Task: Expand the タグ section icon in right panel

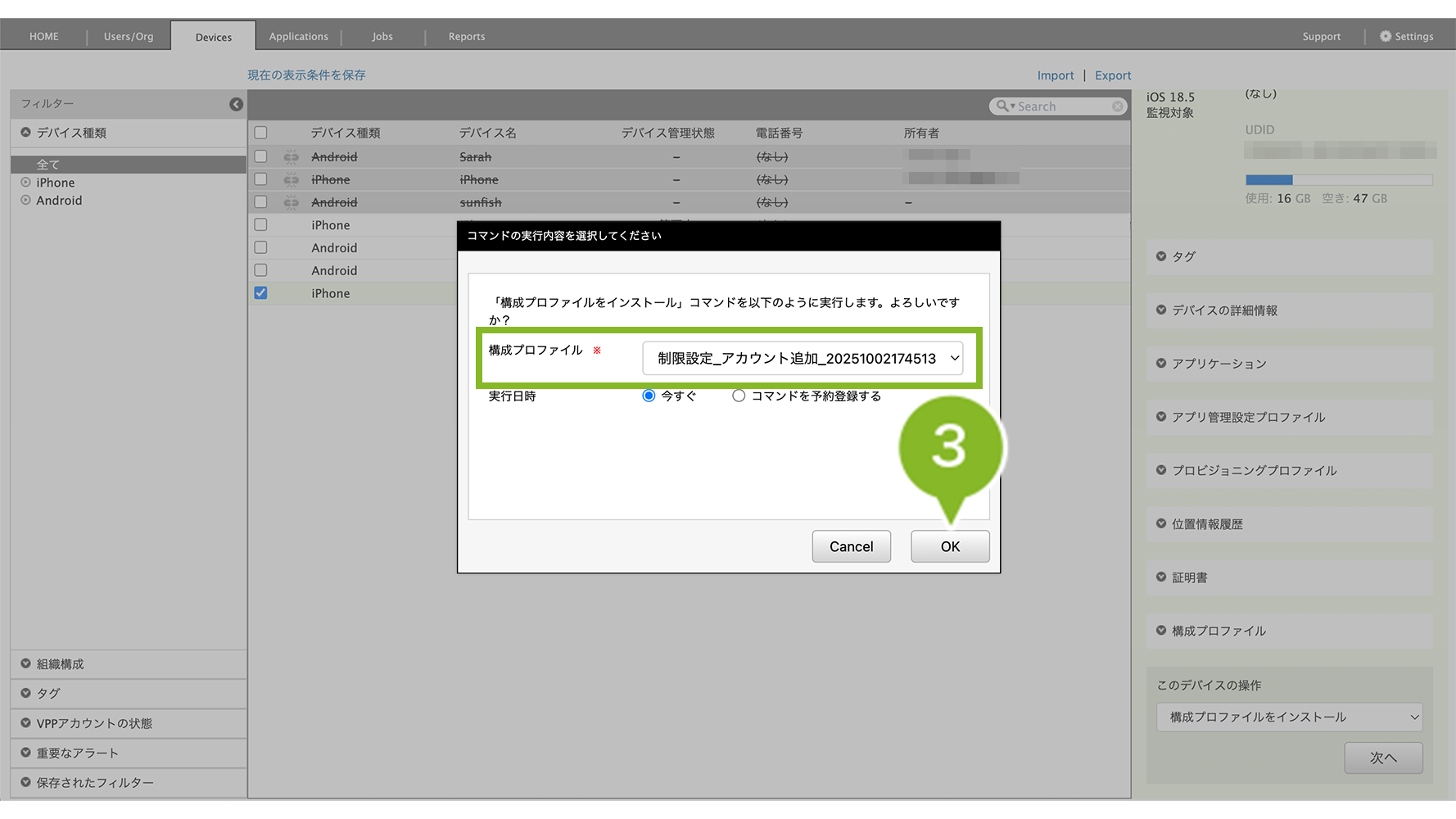Action: pyautogui.click(x=1161, y=256)
